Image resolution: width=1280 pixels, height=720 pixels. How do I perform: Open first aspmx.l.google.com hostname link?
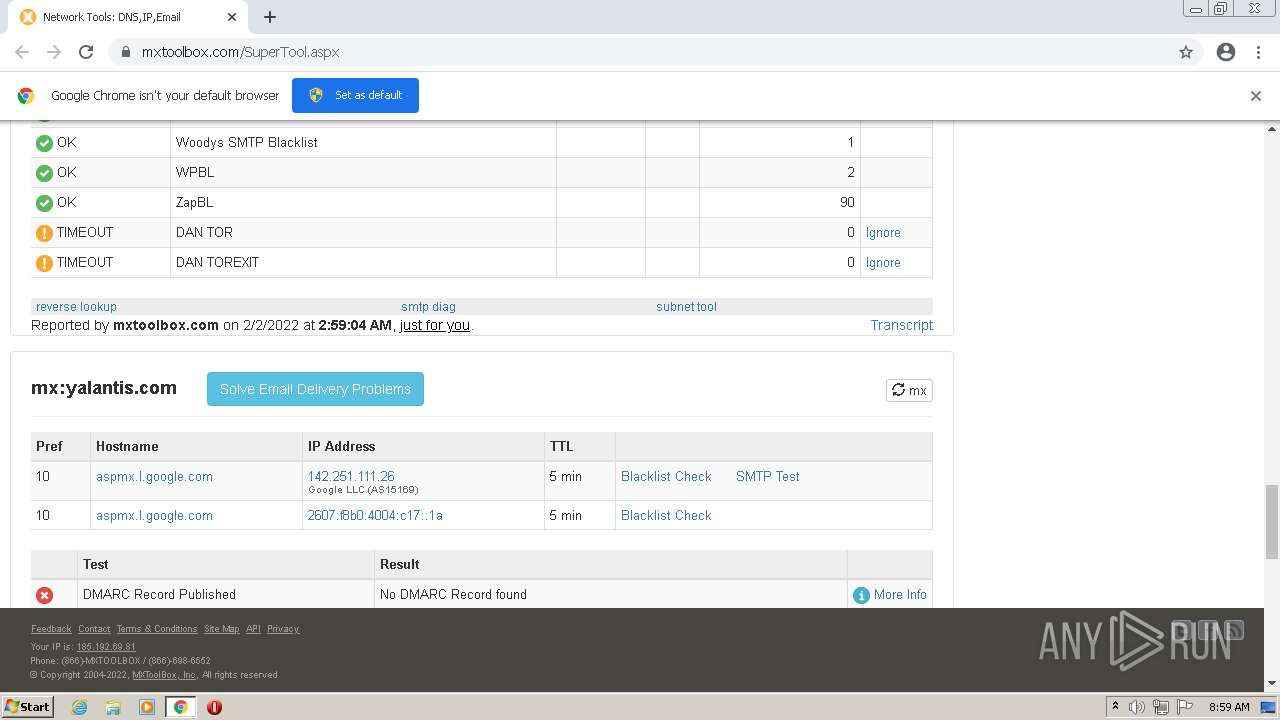point(154,477)
